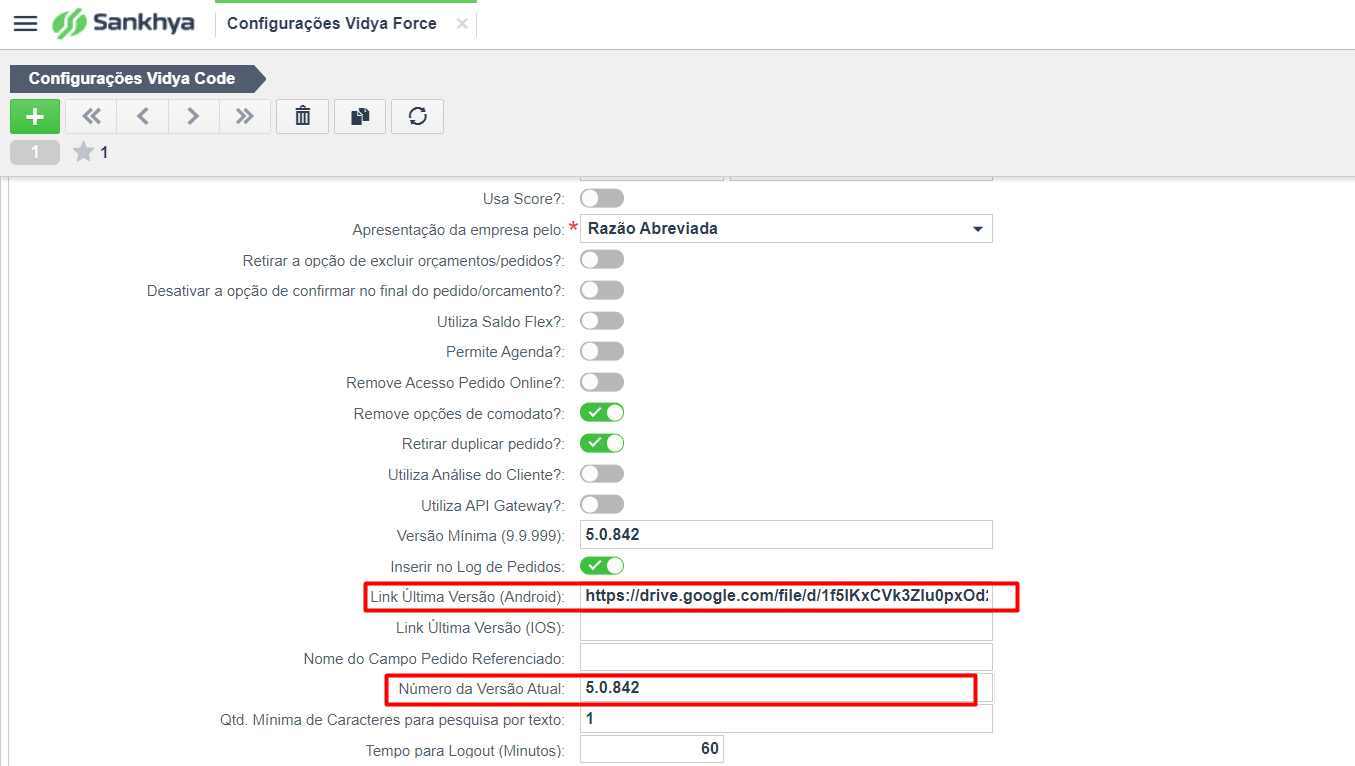Click the Permite Agenda? label
1355x766 pixels.
[x=506, y=352]
